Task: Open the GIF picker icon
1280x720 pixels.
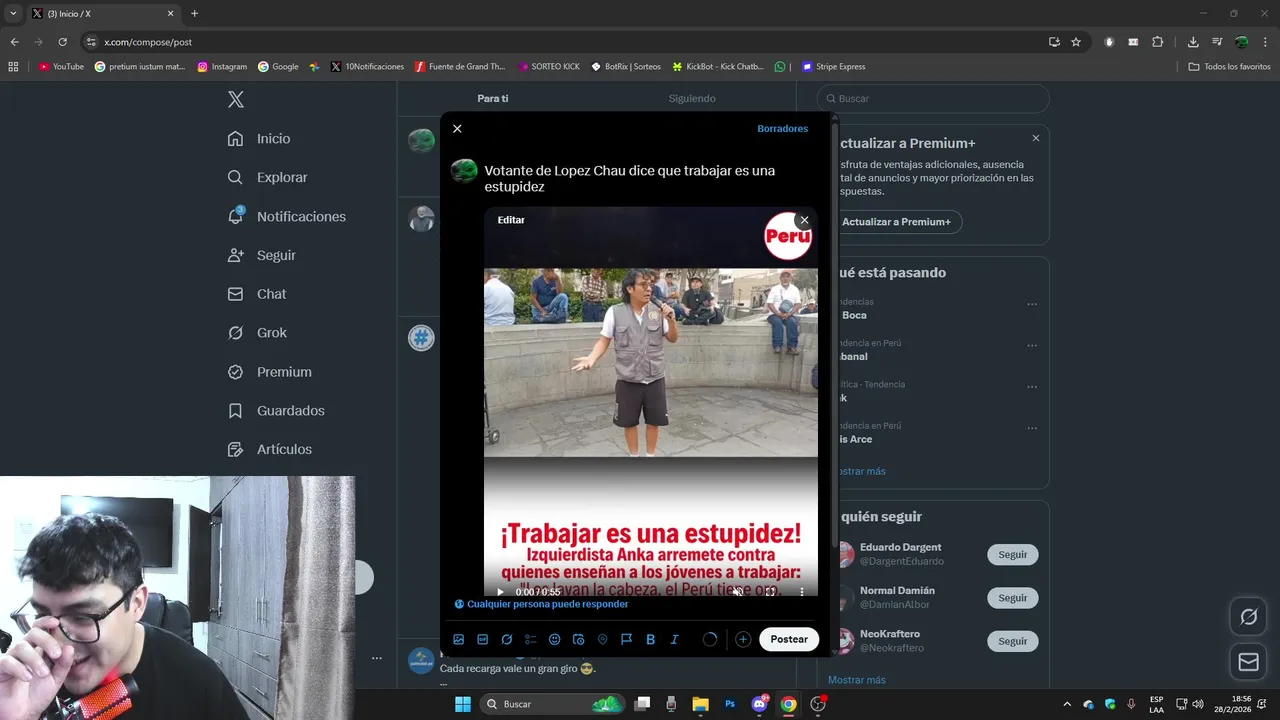Action: (x=483, y=639)
